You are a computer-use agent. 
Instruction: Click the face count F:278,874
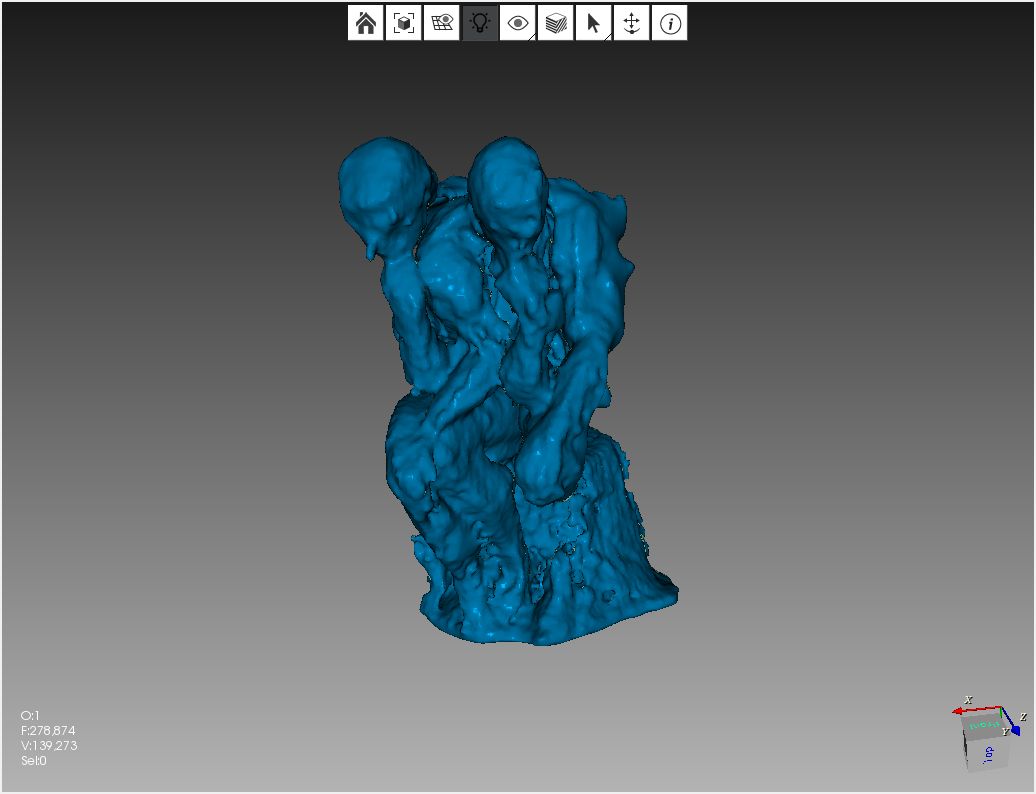pyautogui.click(x=48, y=731)
